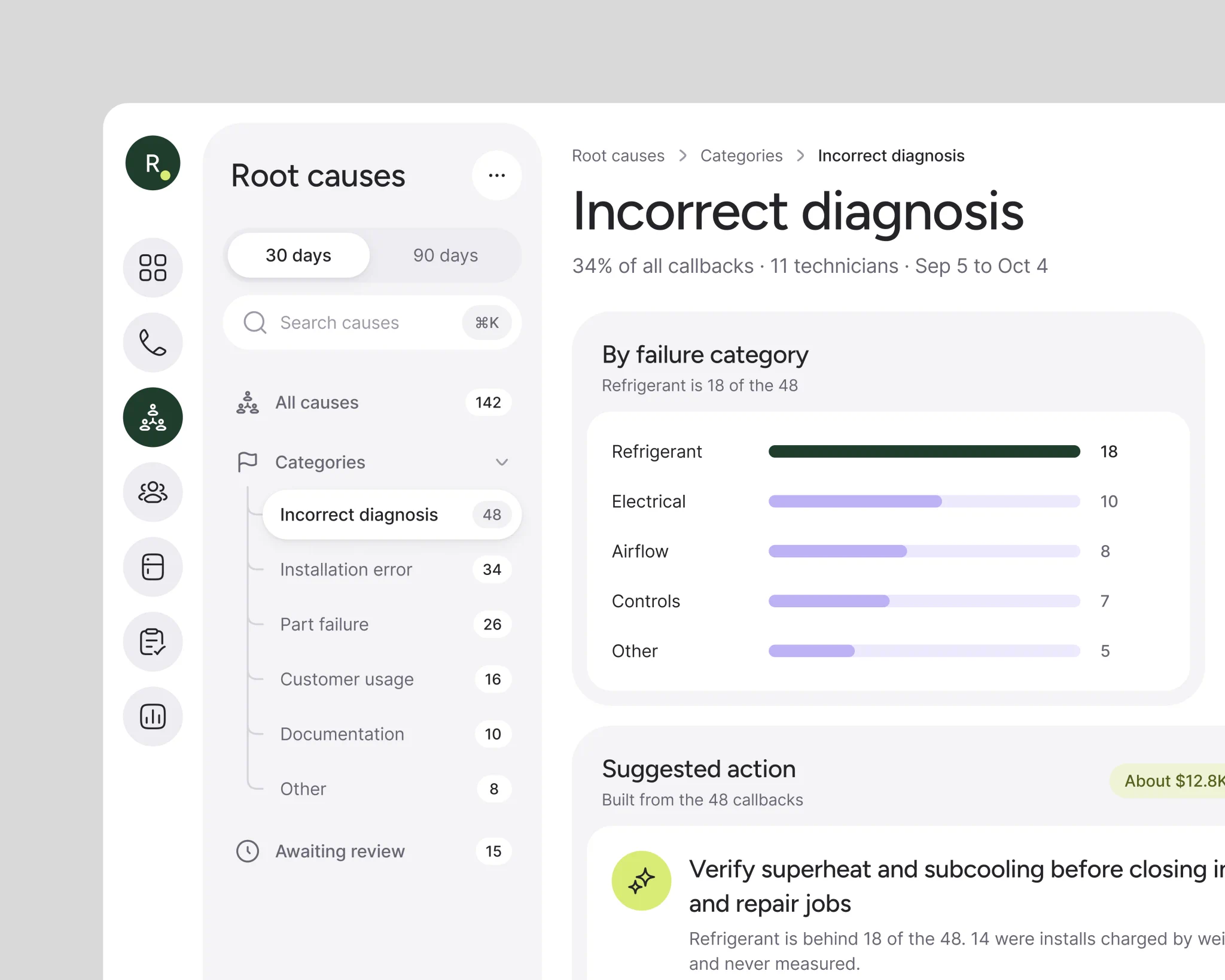Click the sparkle suggested action icon
The image size is (1225, 980).
(x=641, y=881)
